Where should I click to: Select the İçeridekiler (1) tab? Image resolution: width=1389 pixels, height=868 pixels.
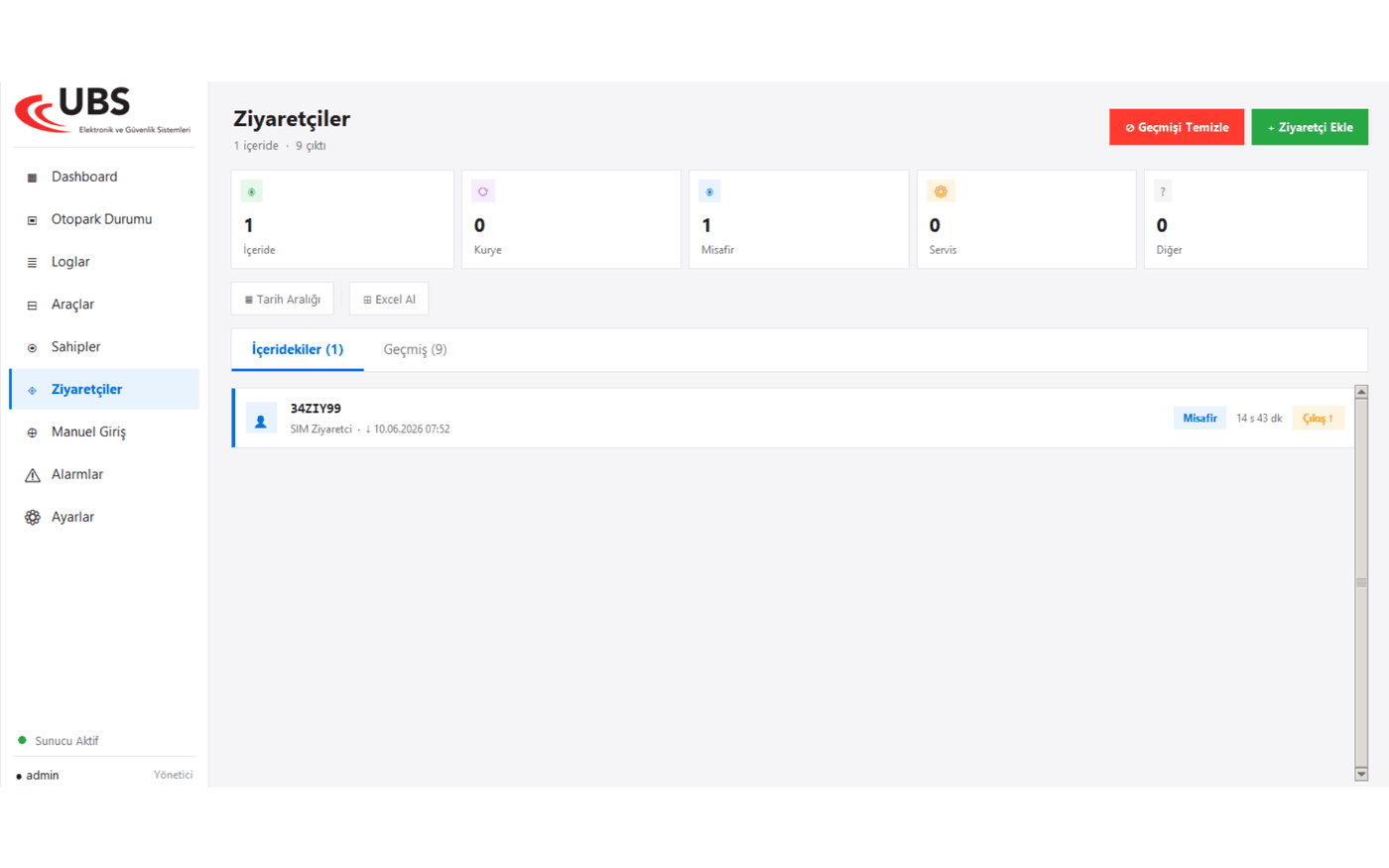click(x=298, y=349)
